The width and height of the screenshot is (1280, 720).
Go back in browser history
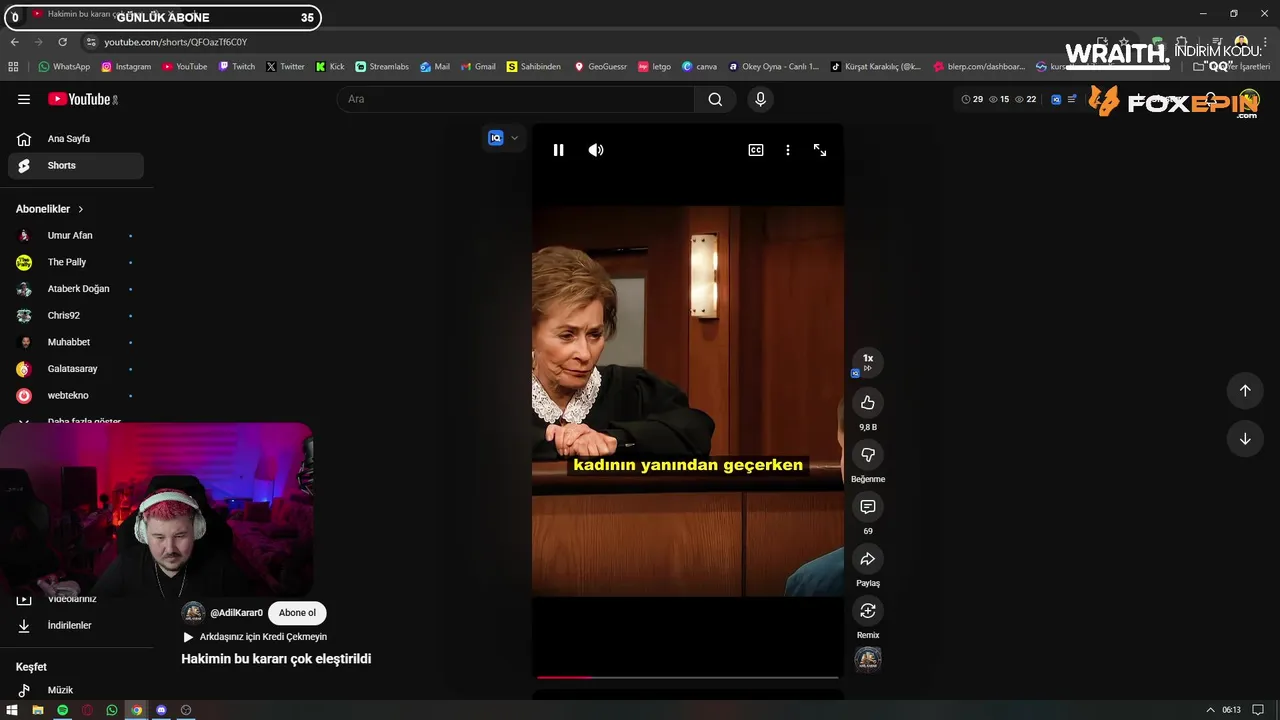14,42
